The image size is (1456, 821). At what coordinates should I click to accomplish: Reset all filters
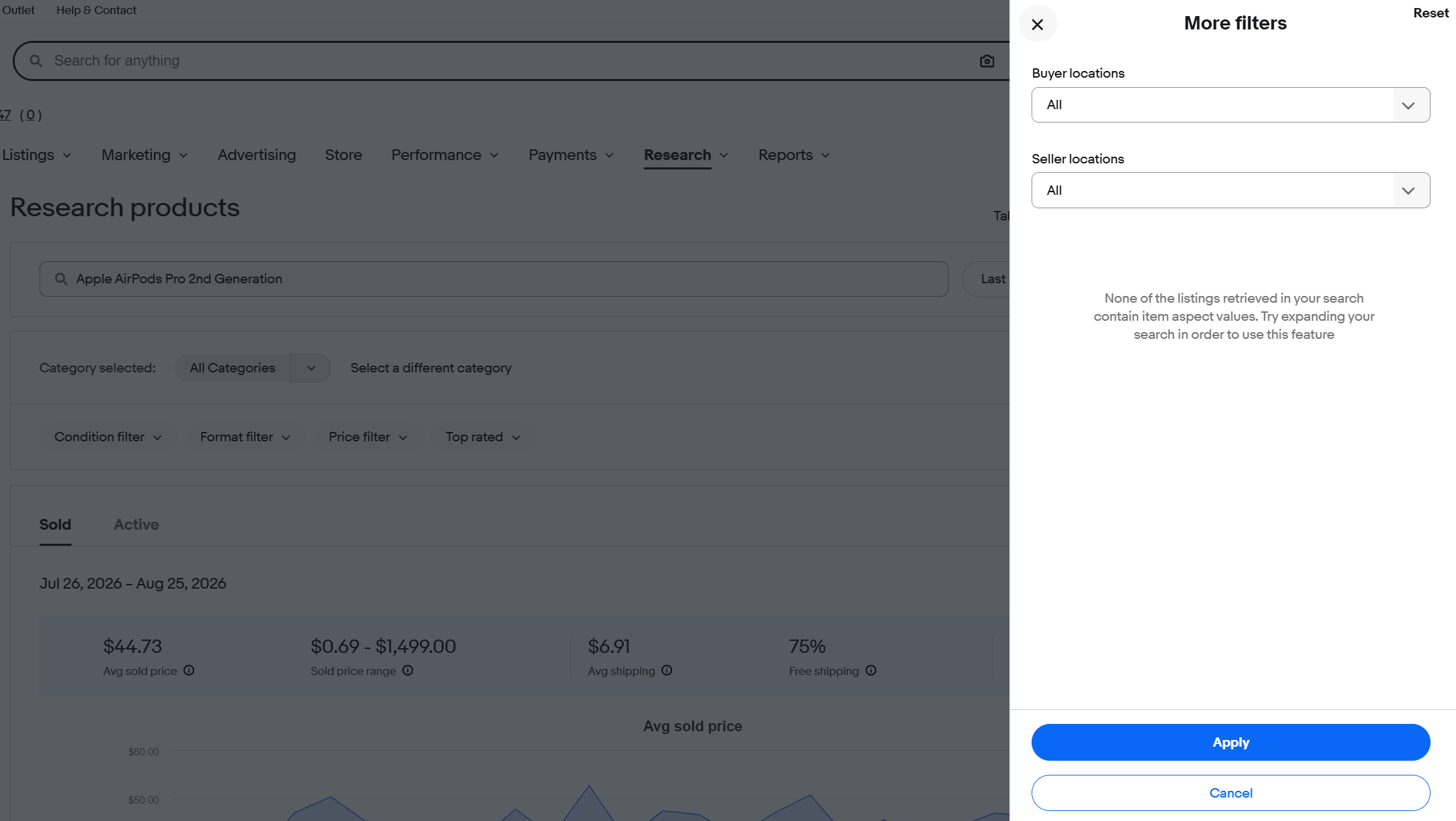click(x=1431, y=13)
